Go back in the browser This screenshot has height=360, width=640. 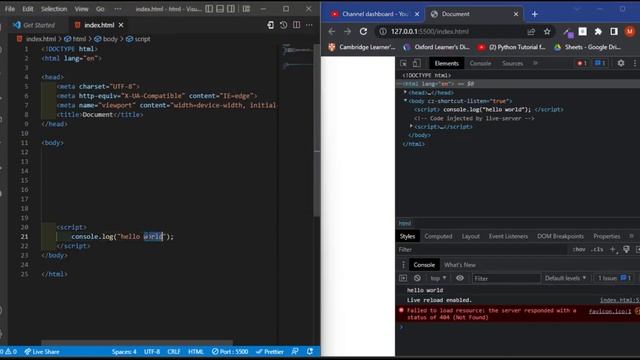point(331,31)
